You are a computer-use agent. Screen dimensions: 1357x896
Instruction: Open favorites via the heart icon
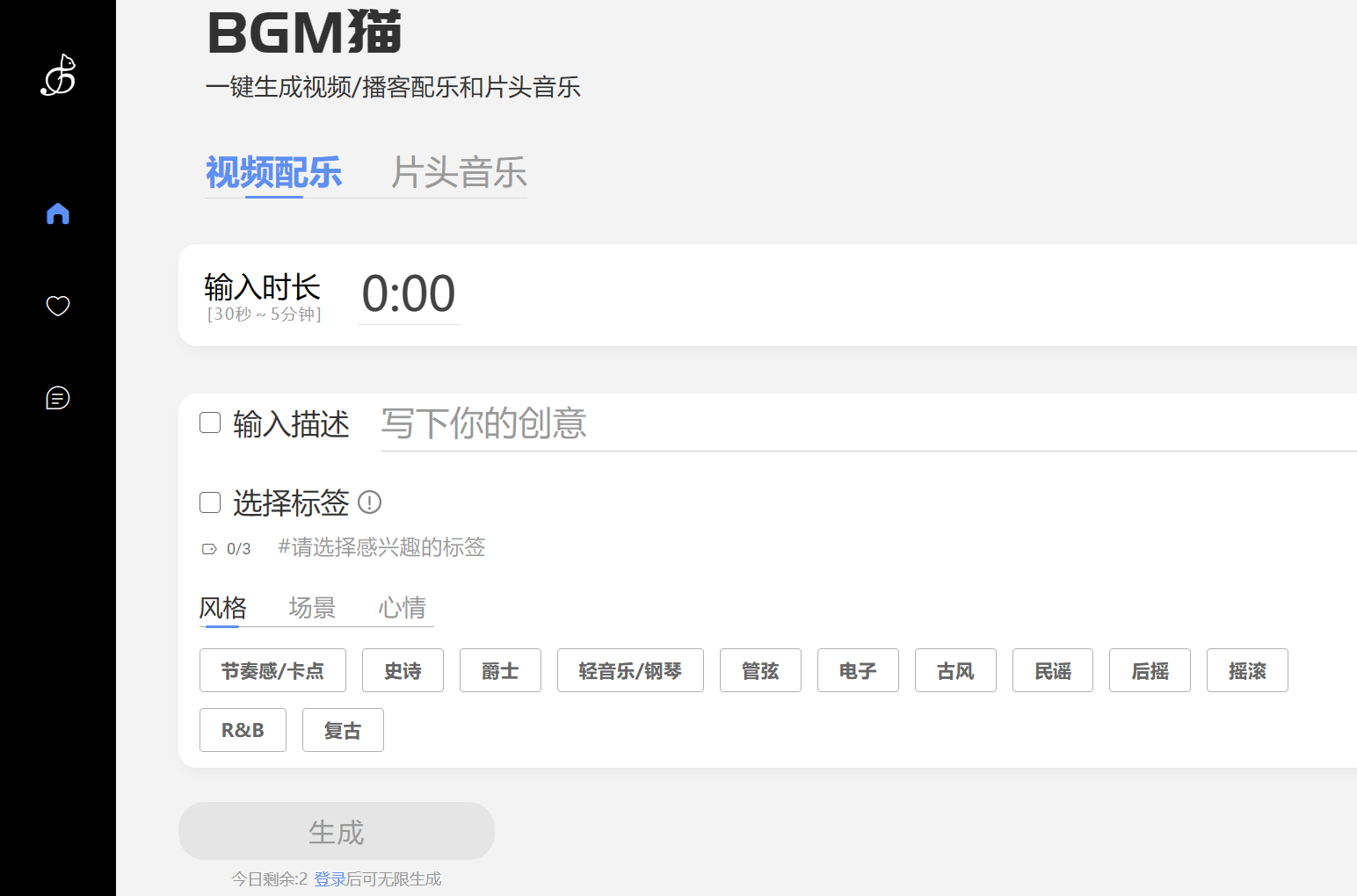pyautogui.click(x=58, y=306)
